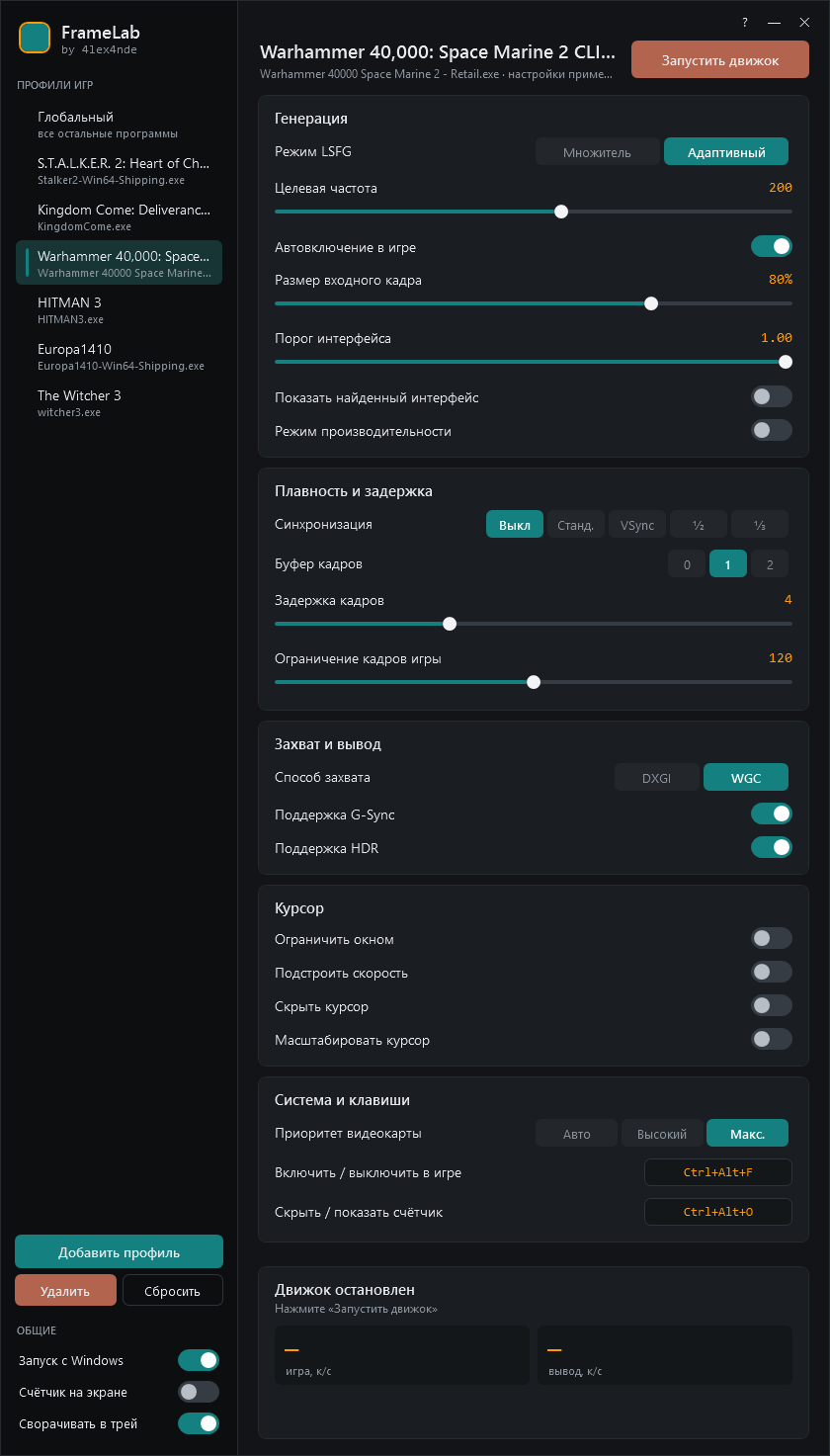Minimize the FrameLab window
Screen dimensions: 830x1456
coord(775,22)
